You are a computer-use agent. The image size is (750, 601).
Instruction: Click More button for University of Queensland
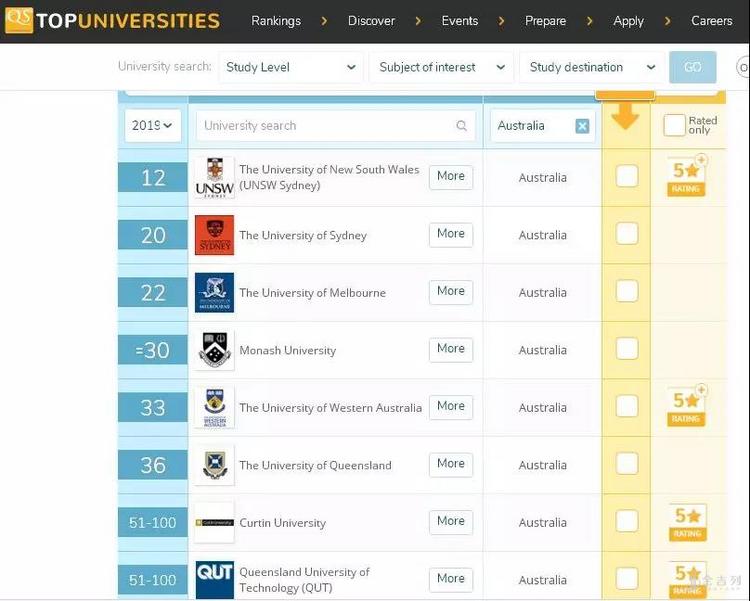pyautogui.click(x=450, y=464)
